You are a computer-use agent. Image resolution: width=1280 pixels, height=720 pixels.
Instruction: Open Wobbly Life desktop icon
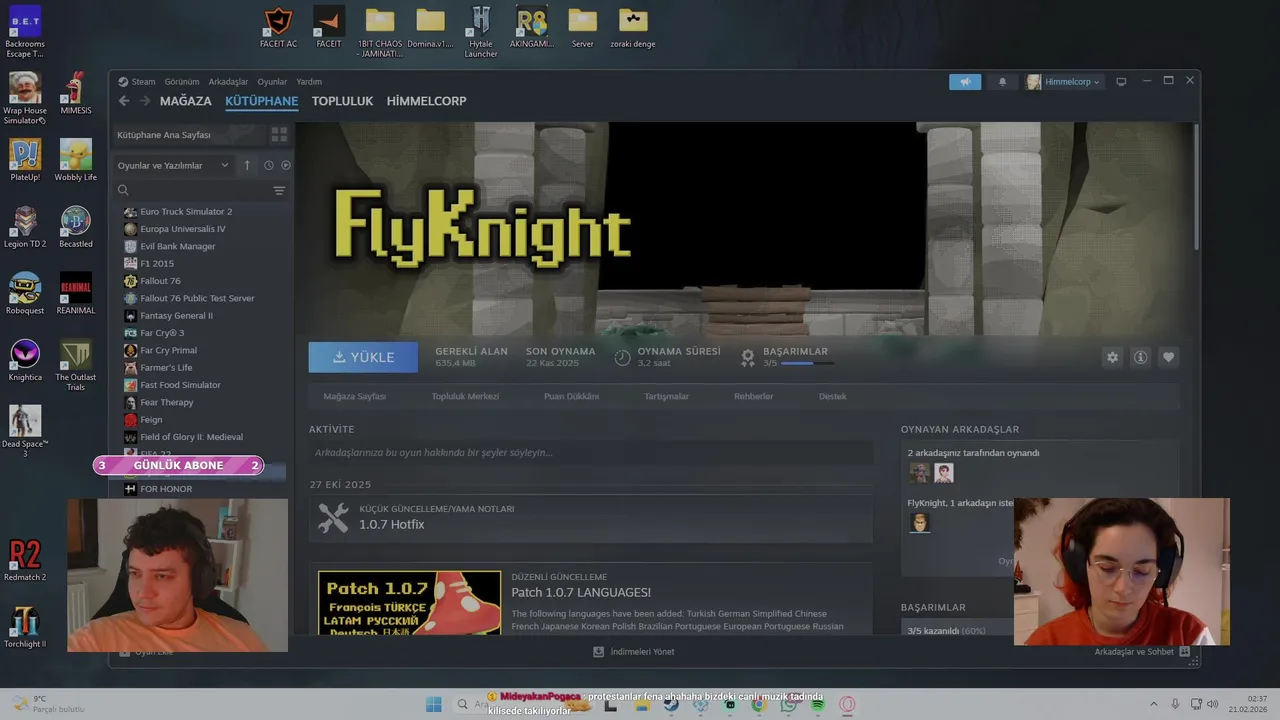pos(75,160)
